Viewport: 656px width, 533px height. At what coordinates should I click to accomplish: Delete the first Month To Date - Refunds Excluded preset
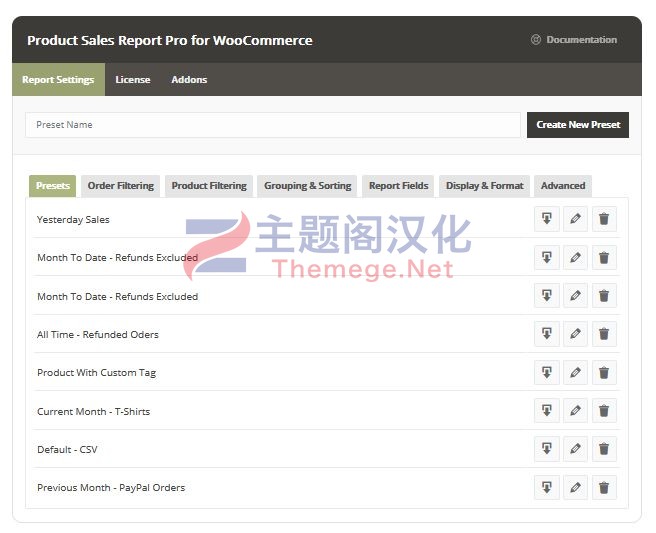pyautogui.click(x=604, y=257)
